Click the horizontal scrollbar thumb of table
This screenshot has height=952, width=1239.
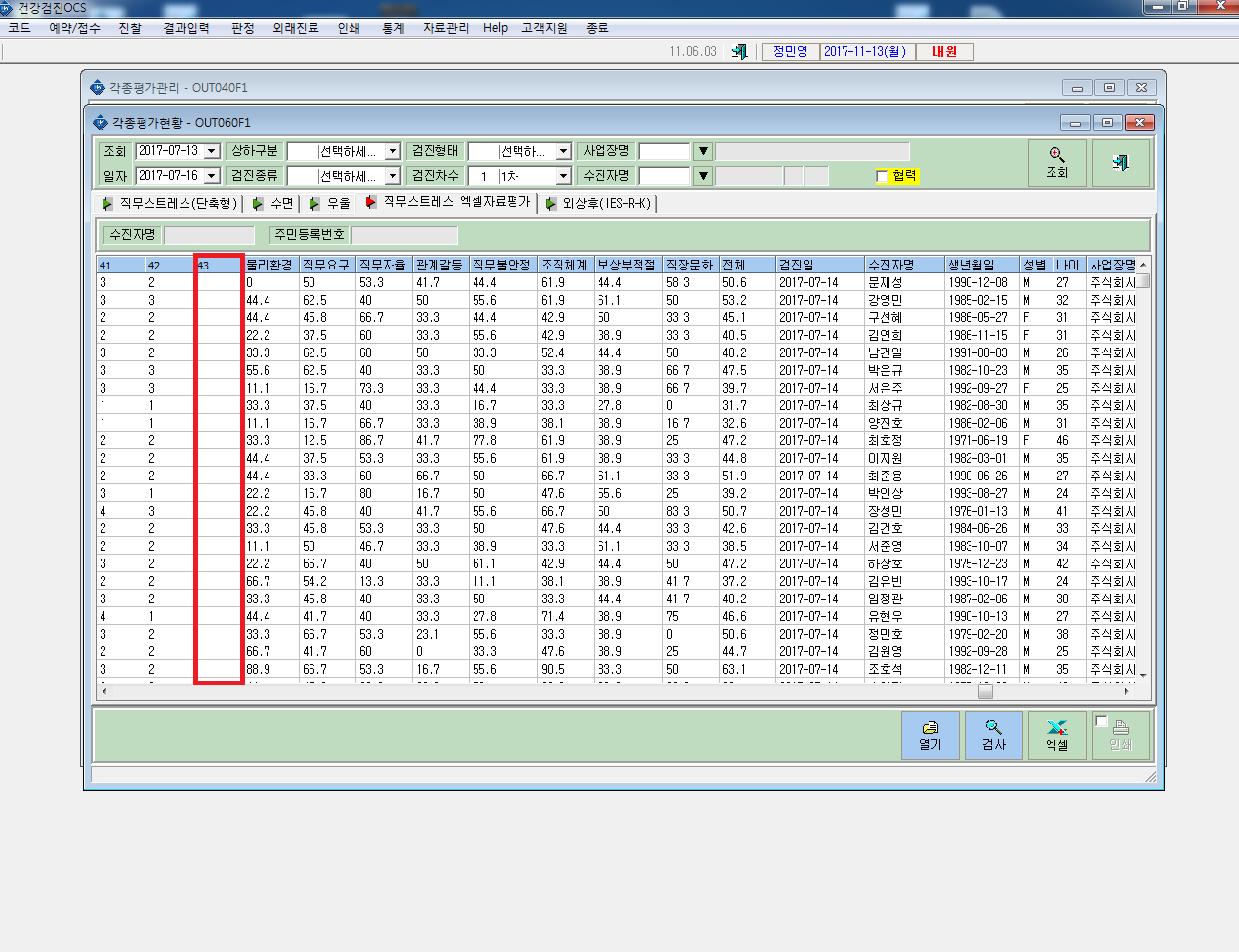point(986,691)
